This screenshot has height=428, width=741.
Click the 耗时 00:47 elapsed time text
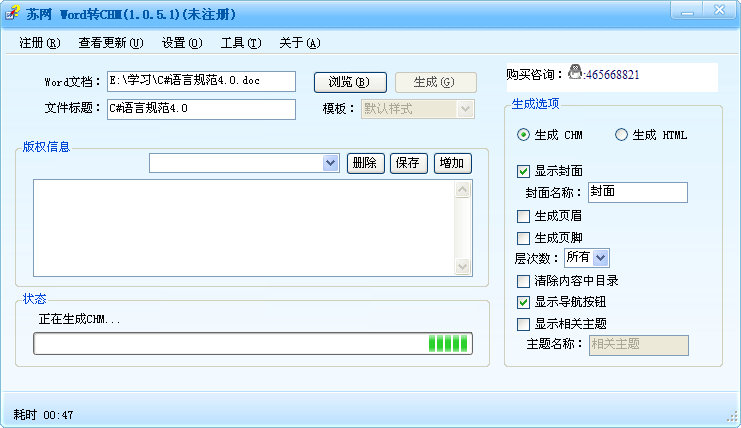click(43, 415)
